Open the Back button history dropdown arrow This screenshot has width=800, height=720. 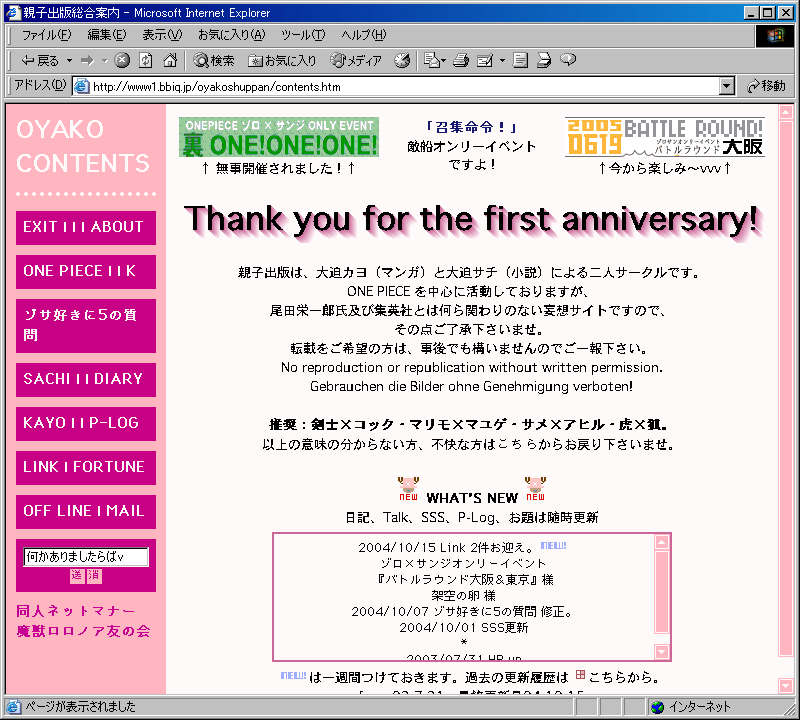pos(69,61)
